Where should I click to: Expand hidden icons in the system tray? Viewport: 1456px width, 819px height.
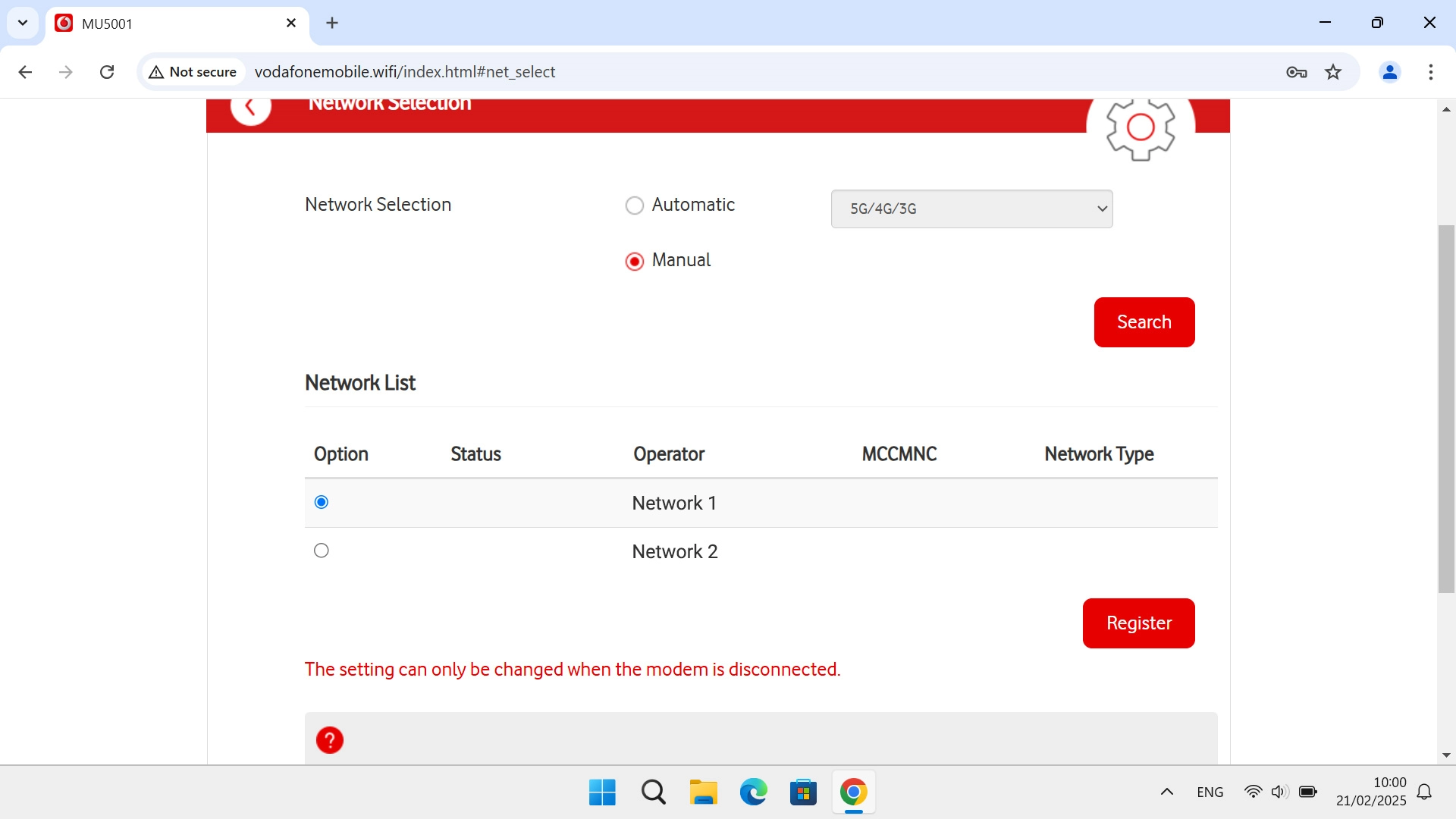pos(1166,792)
